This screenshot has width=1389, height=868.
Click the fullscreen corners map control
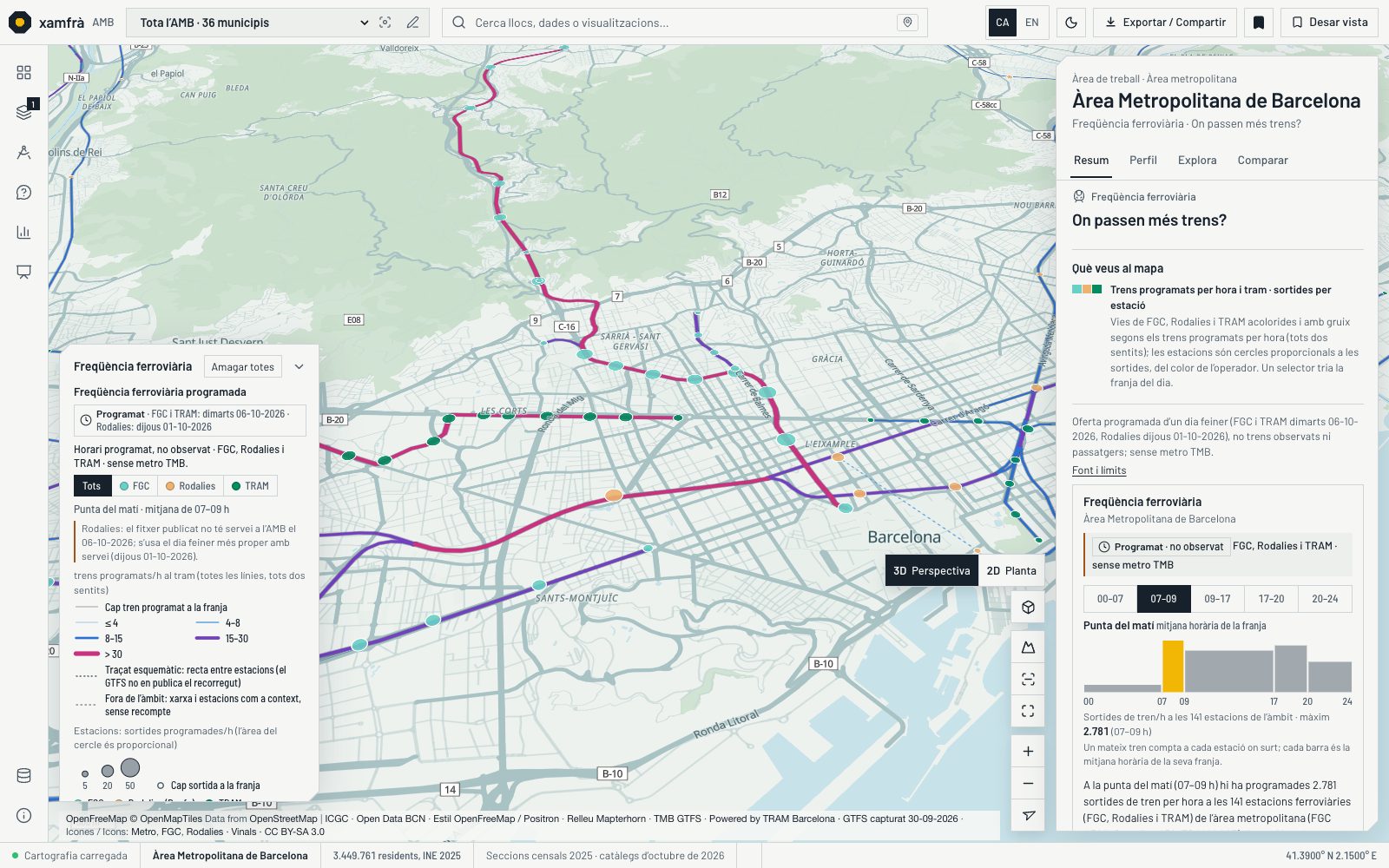point(1028,711)
